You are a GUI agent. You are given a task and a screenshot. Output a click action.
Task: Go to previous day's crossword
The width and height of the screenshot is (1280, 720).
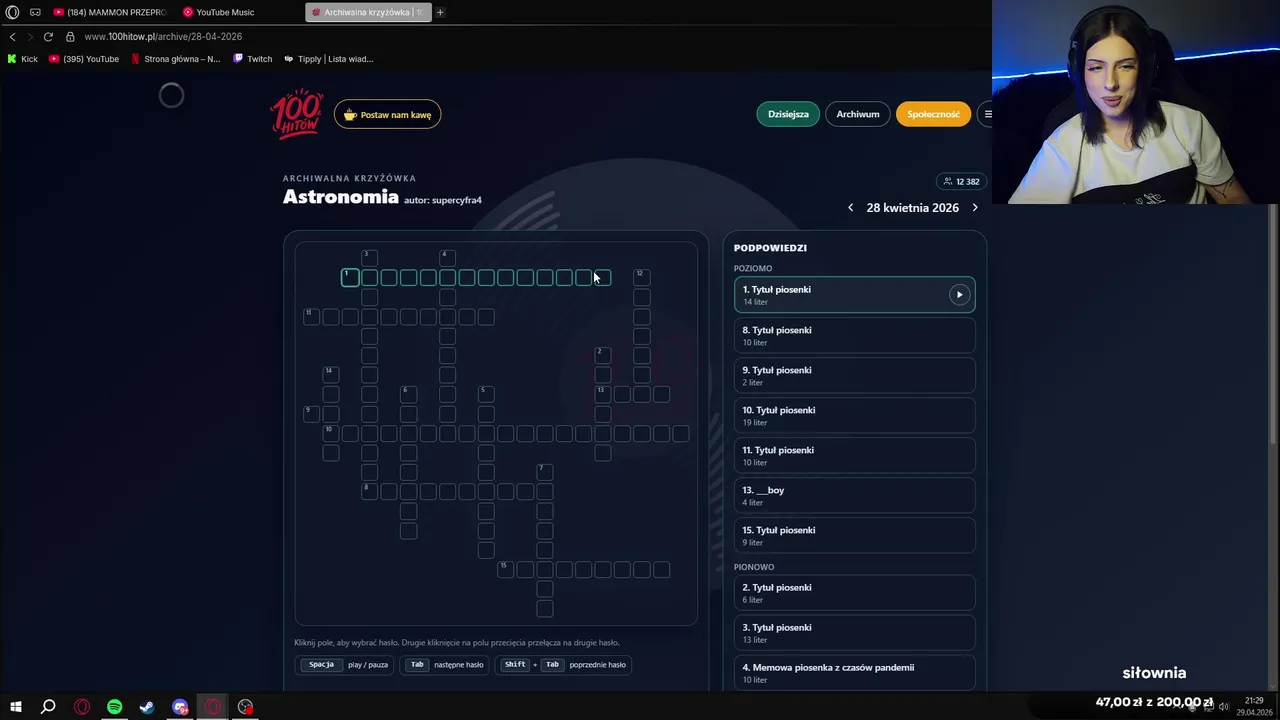pyautogui.click(x=851, y=208)
